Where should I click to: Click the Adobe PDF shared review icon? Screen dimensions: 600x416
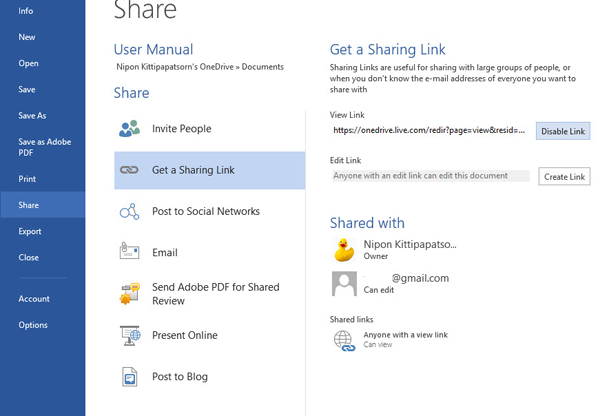pos(129,294)
